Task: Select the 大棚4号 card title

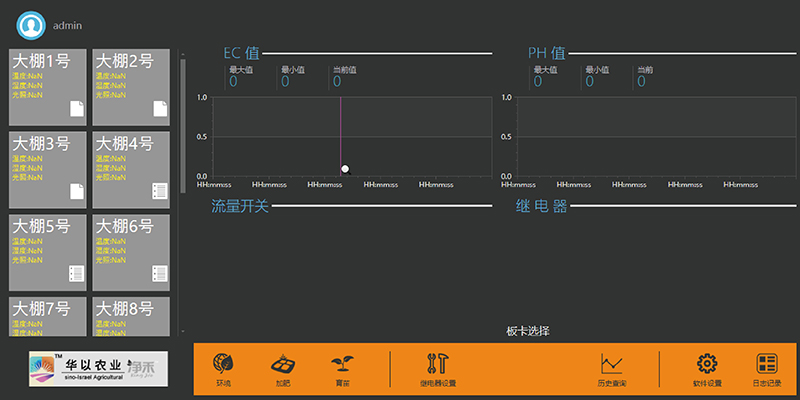Action: tap(124, 144)
